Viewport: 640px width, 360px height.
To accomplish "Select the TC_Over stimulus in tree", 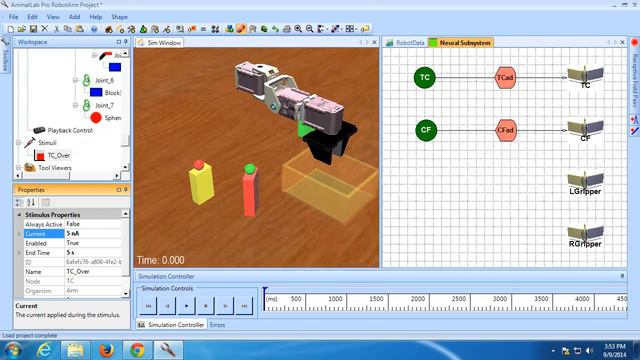I will coord(59,156).
